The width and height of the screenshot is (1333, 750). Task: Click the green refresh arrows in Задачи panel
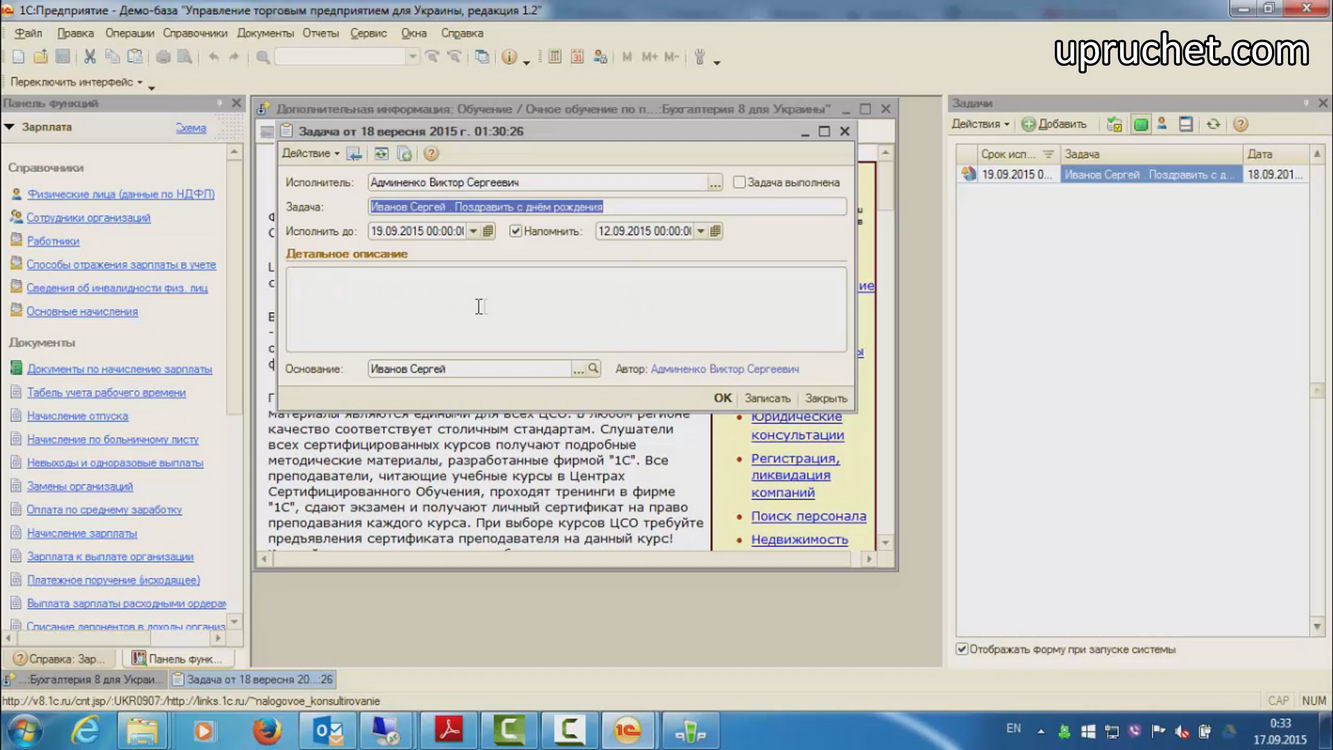(x=1213, y=124)
